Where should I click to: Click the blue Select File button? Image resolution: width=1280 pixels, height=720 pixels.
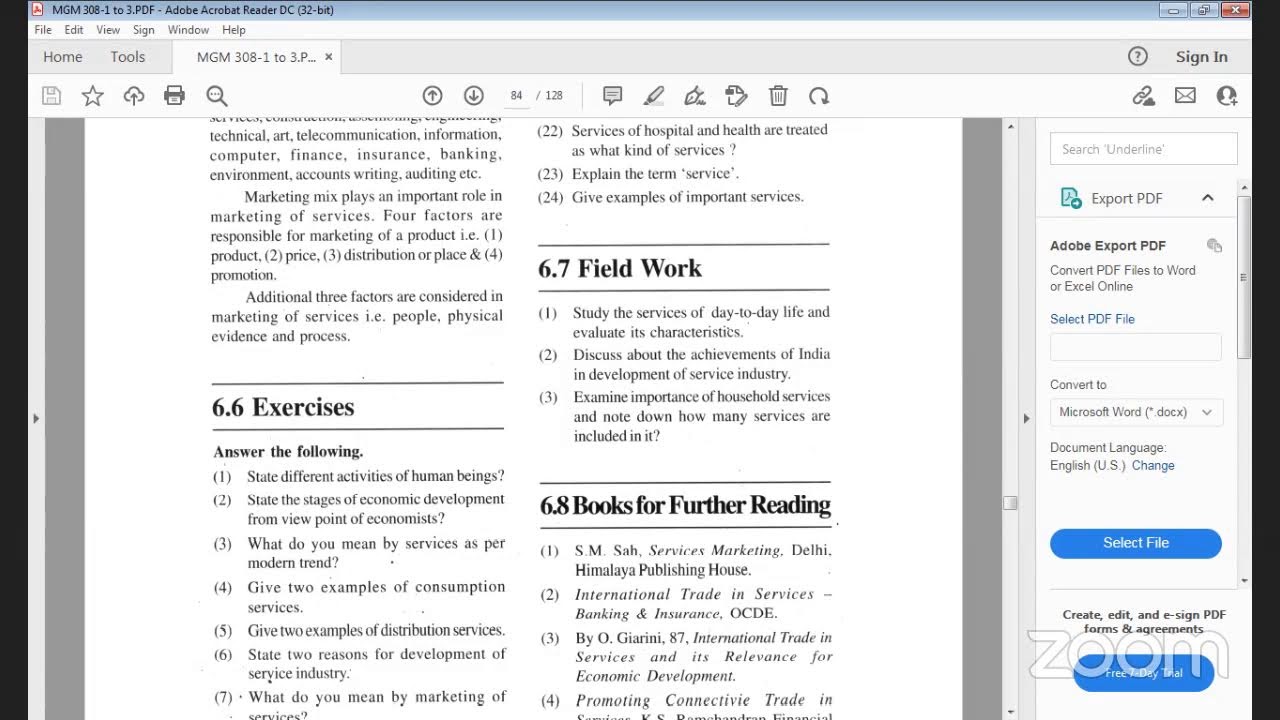pyautogui.click(x=1136, y=543)
